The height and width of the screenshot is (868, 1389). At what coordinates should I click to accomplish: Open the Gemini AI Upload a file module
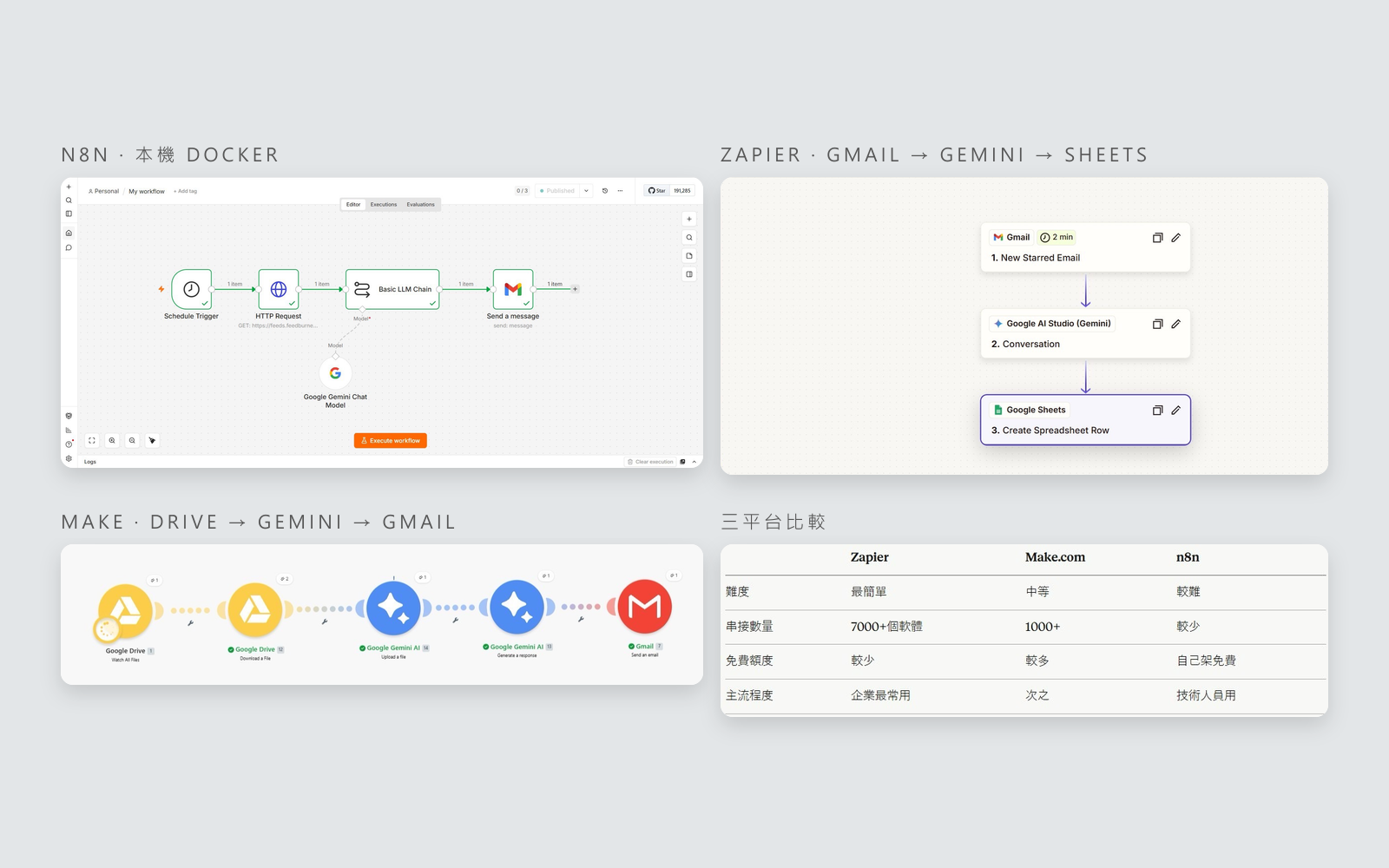tap(394, 608)
